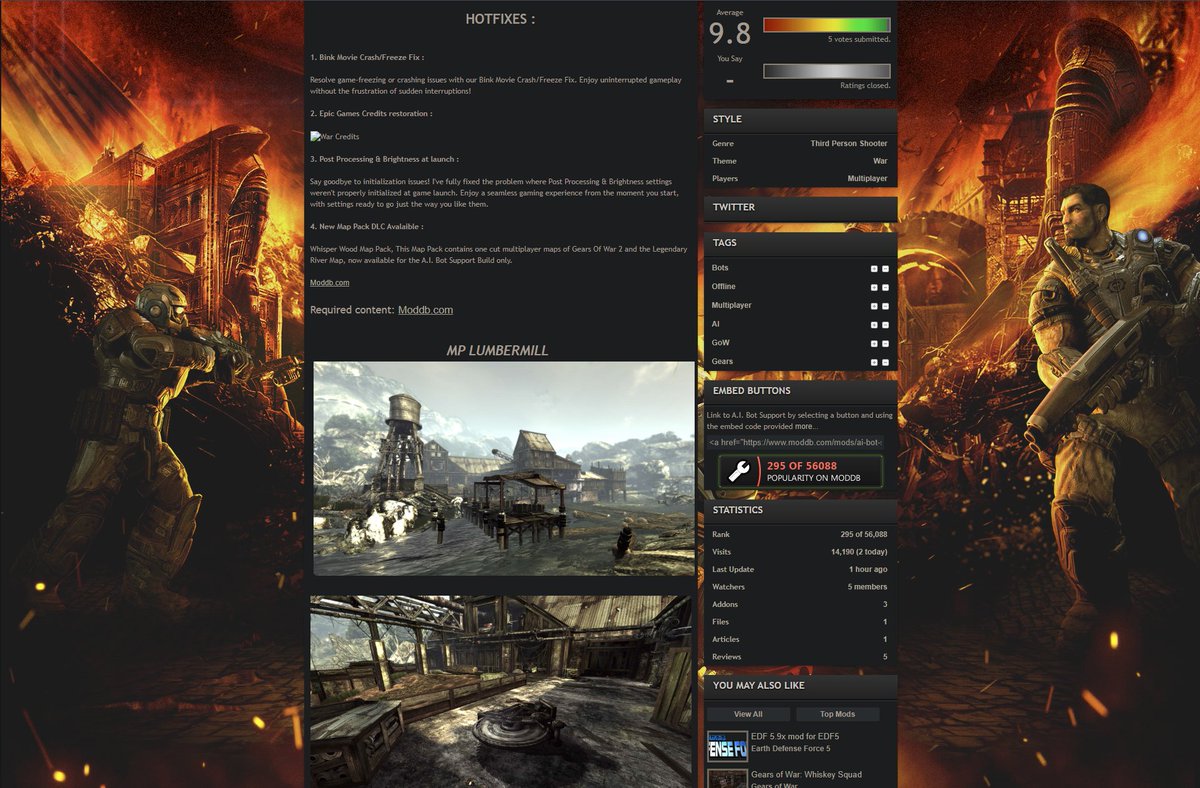Open EDF 5.9x mod for EDF5 link
Screen dimensions: 1200x788
pos(795,737)
